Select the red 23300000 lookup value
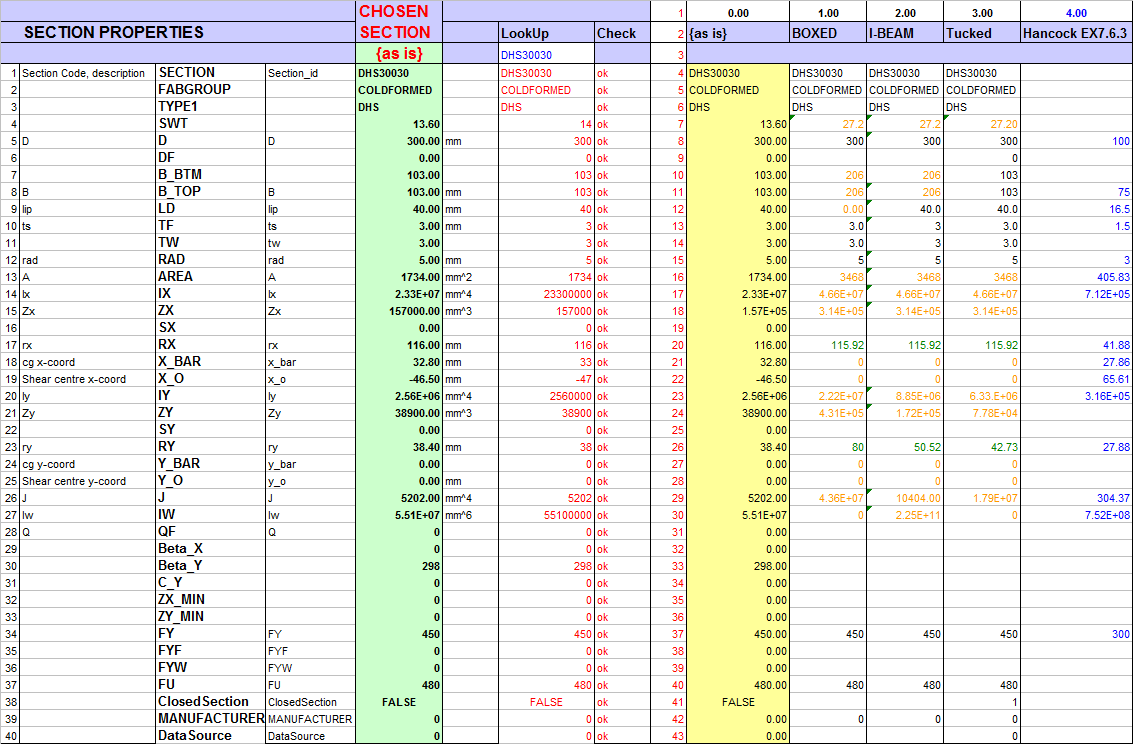This screenshot has height=744, width=1133. [546, 294]
